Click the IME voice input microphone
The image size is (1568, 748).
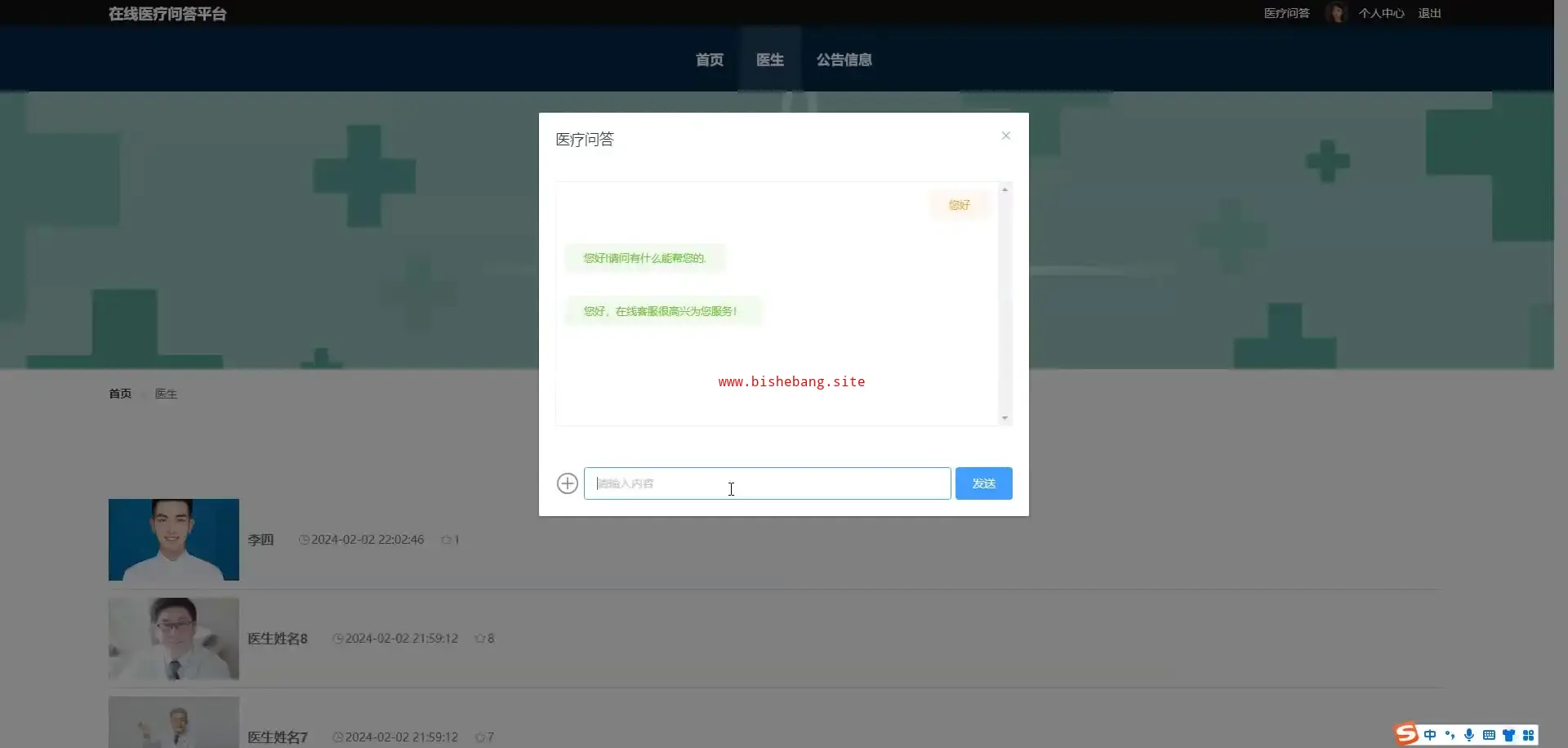pyautogui.click(x=1469, y=735)
